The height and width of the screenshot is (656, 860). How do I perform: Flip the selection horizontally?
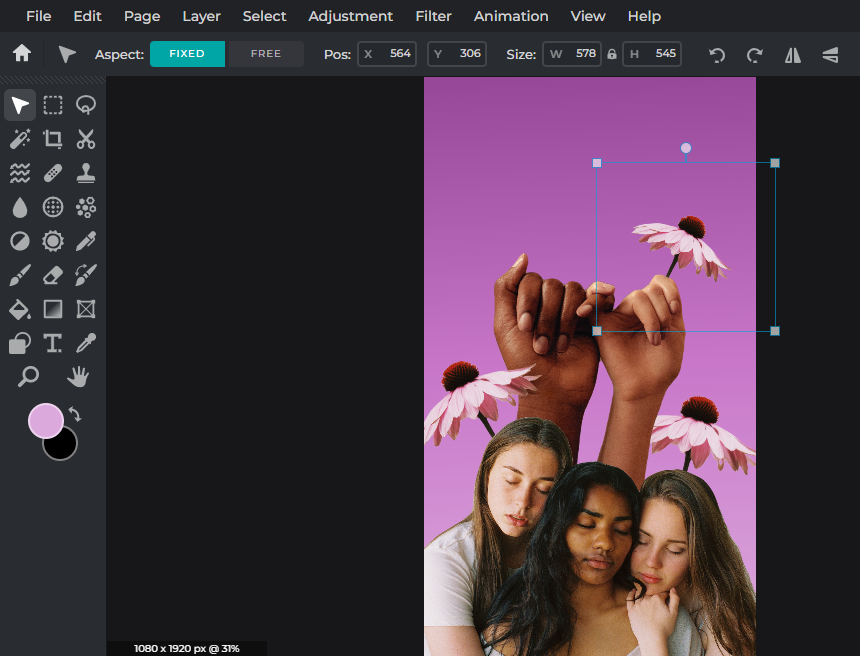(x=793, y=55)
